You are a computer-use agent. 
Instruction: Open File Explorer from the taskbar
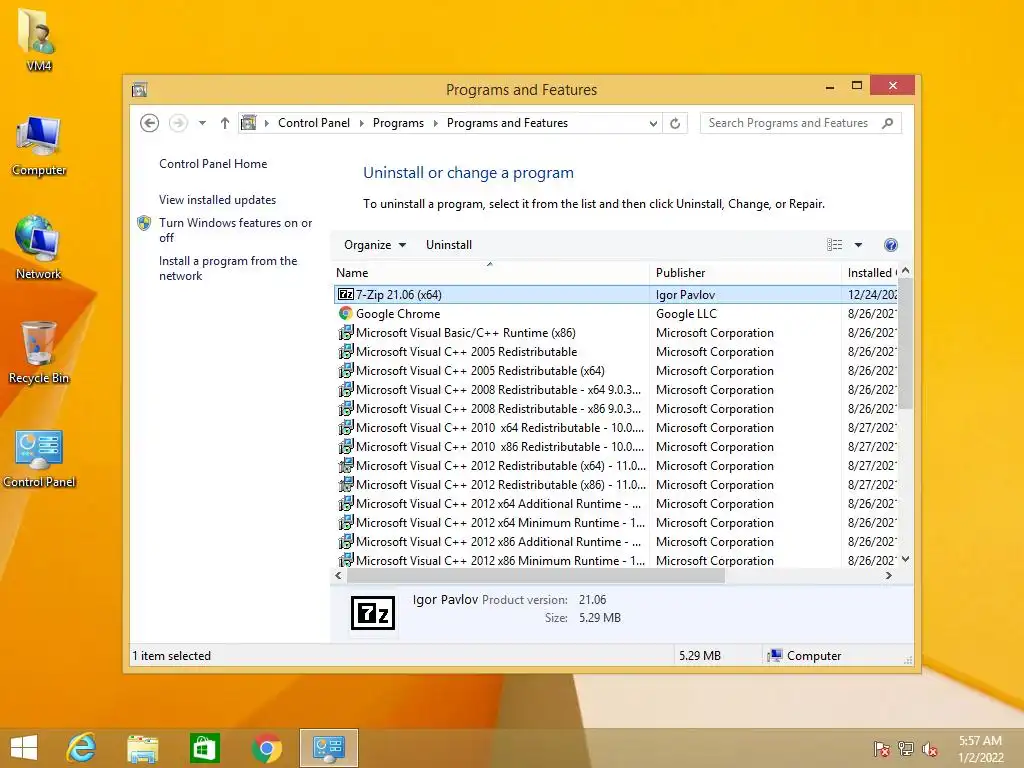143,748
